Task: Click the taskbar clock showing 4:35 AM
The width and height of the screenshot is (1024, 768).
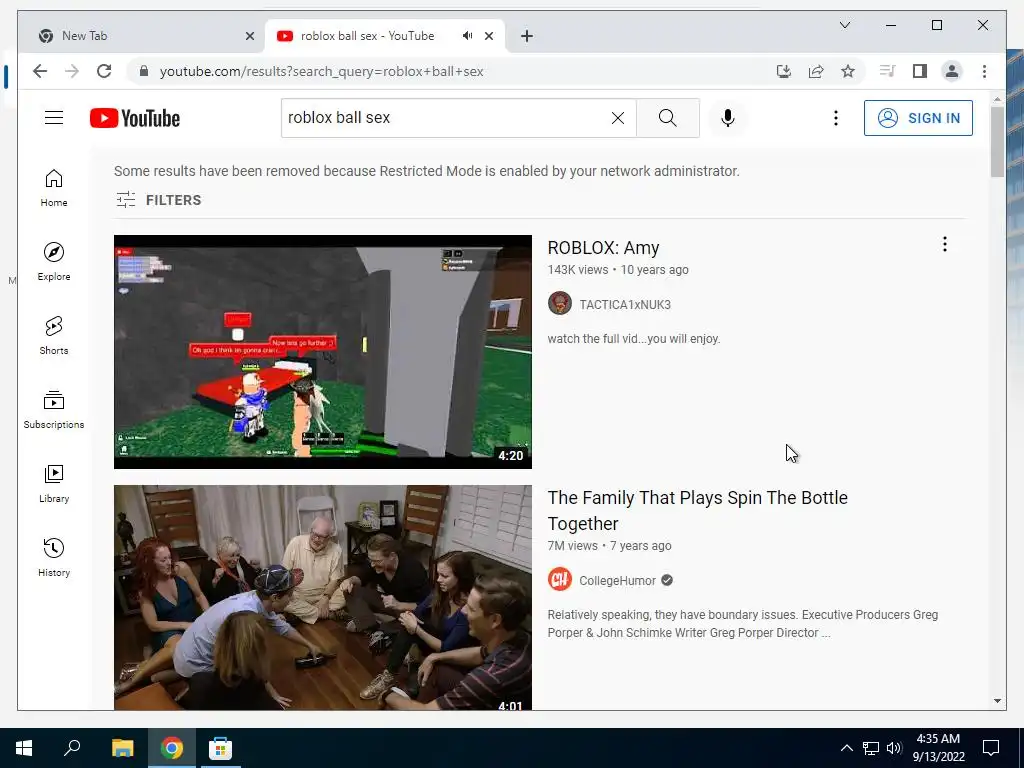Action: point(938,748)
